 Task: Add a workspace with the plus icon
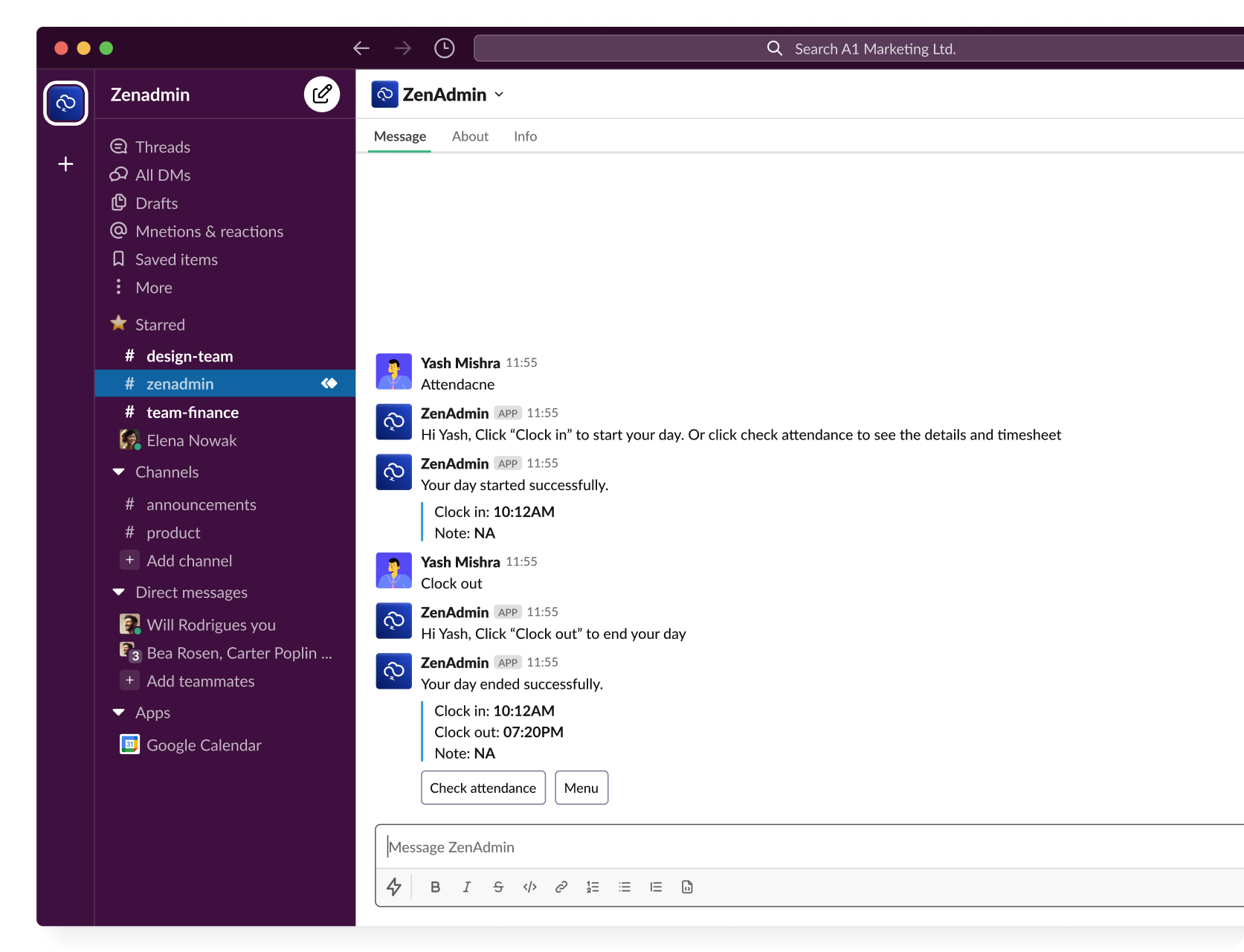[x=65, y=164]
